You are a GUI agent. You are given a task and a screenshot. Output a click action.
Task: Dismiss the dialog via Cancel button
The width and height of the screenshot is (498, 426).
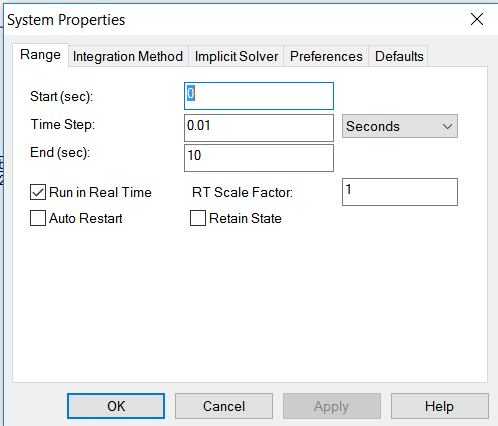click(x=224, y=406)
